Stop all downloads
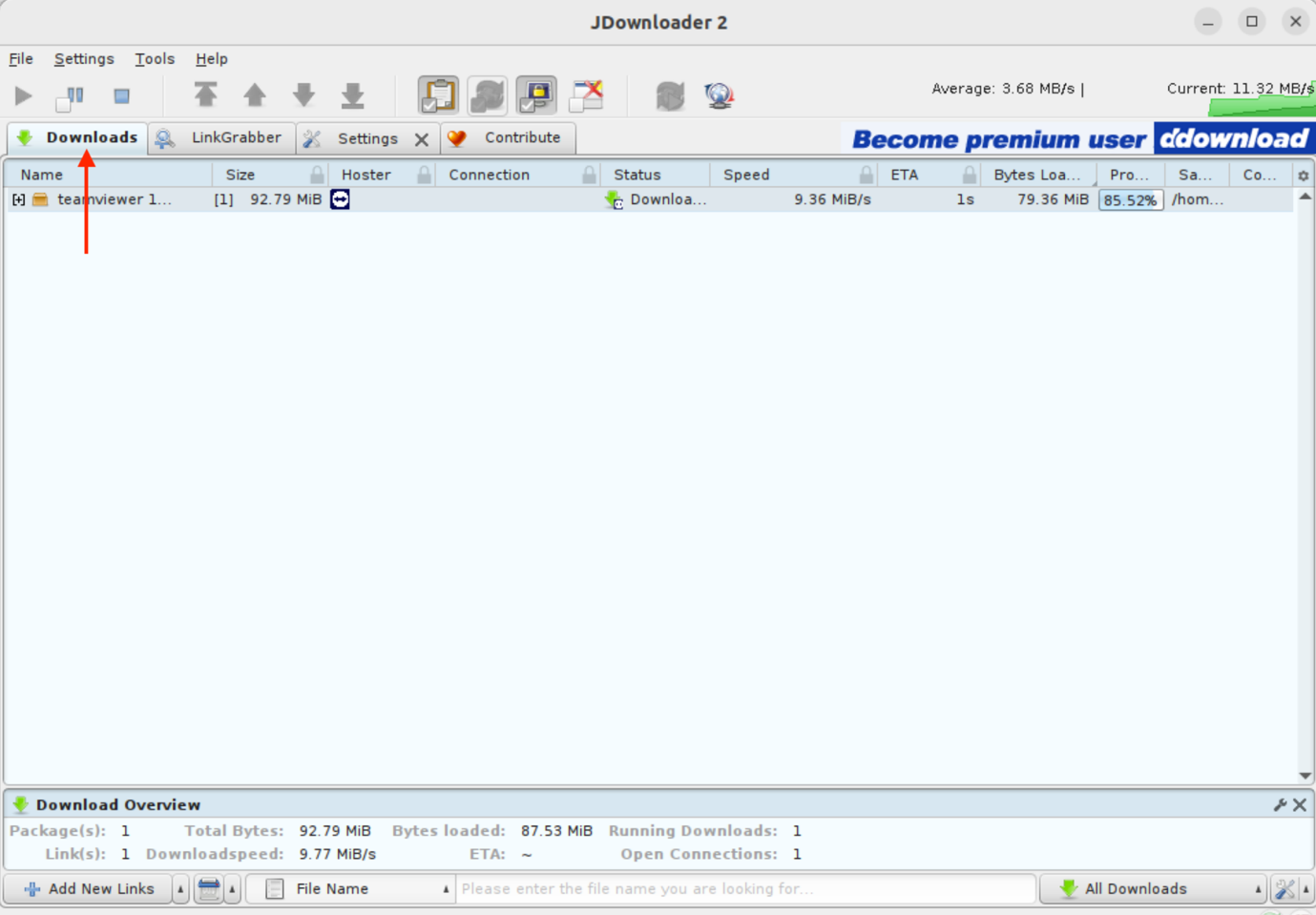 pos(122,95)
